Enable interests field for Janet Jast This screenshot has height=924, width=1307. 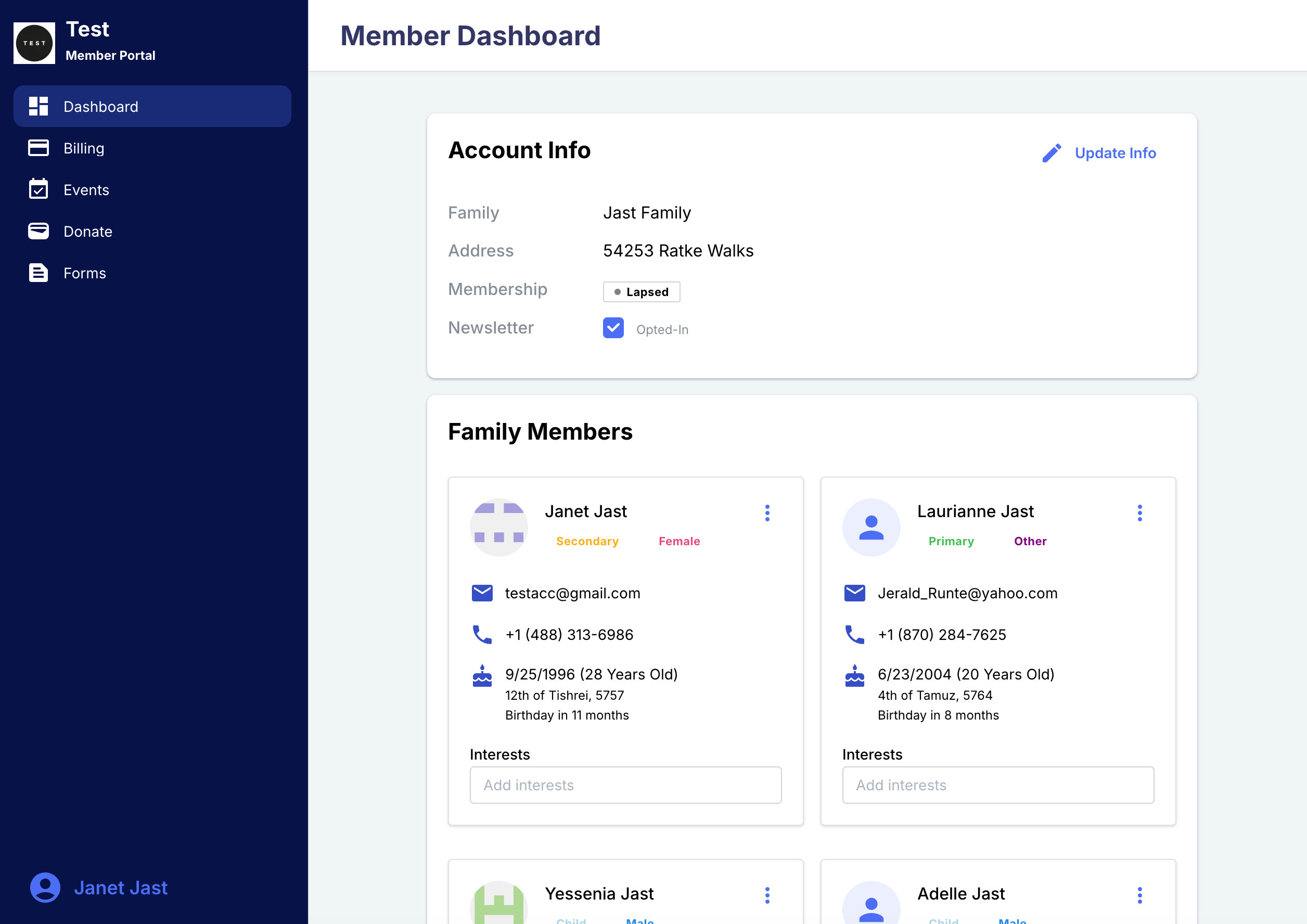[626, 785]
